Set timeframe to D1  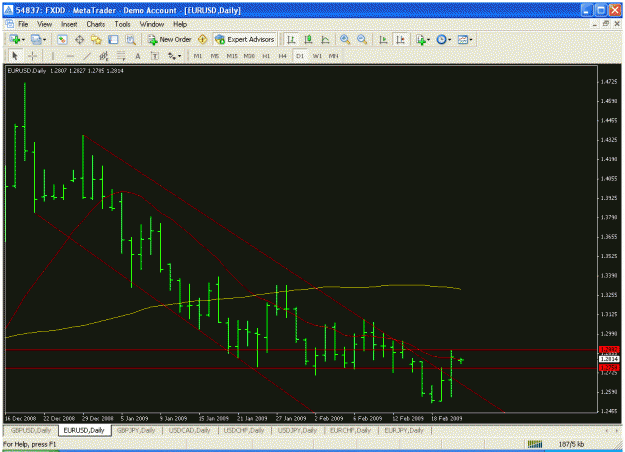(x=300, y=56)
